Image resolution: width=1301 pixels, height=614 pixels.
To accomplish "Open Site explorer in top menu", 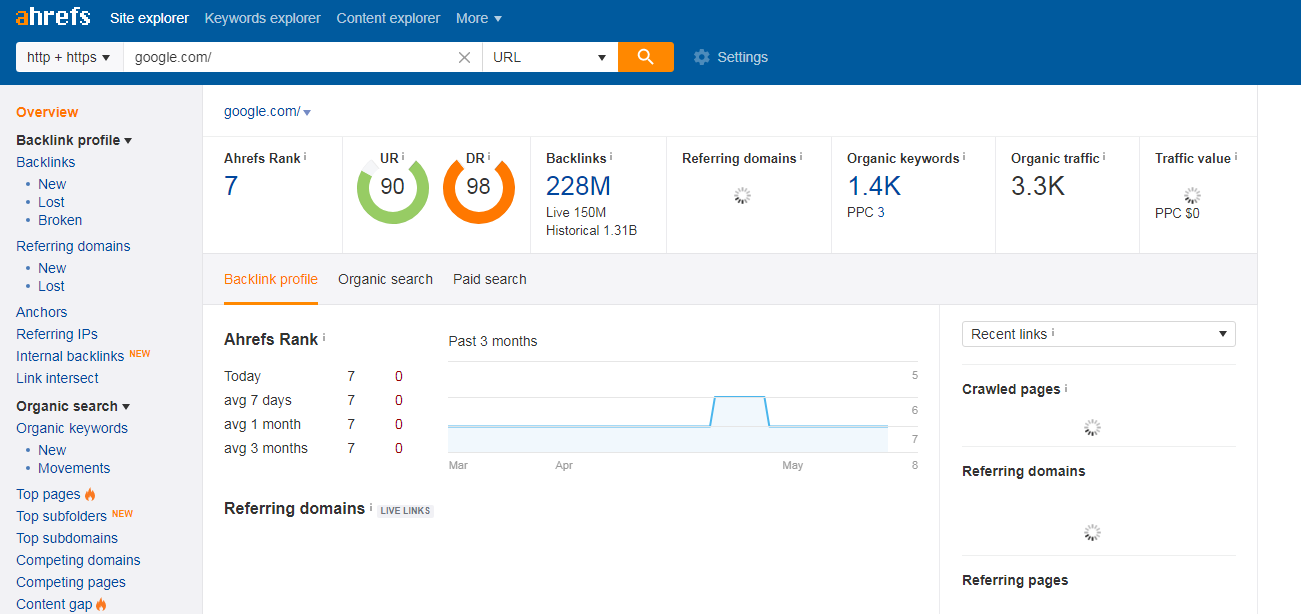I will (149, 18).
